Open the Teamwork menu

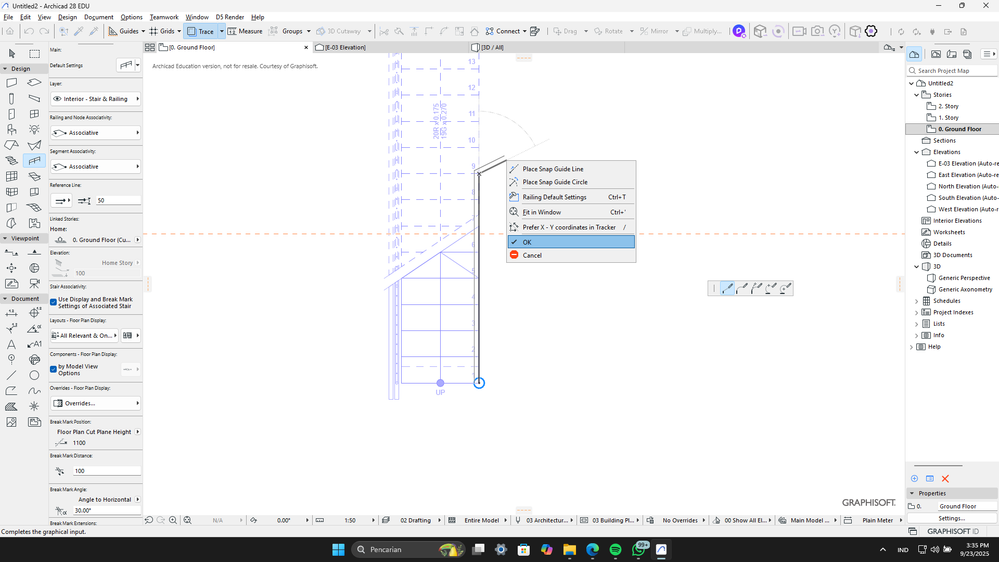point(164,17)
